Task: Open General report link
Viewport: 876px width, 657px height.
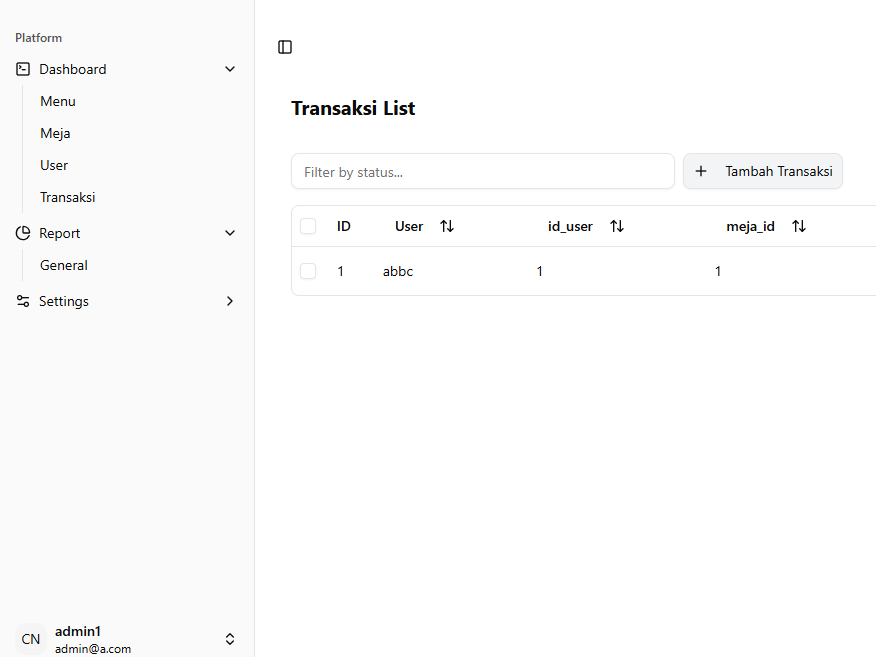Action: [64, 265]
